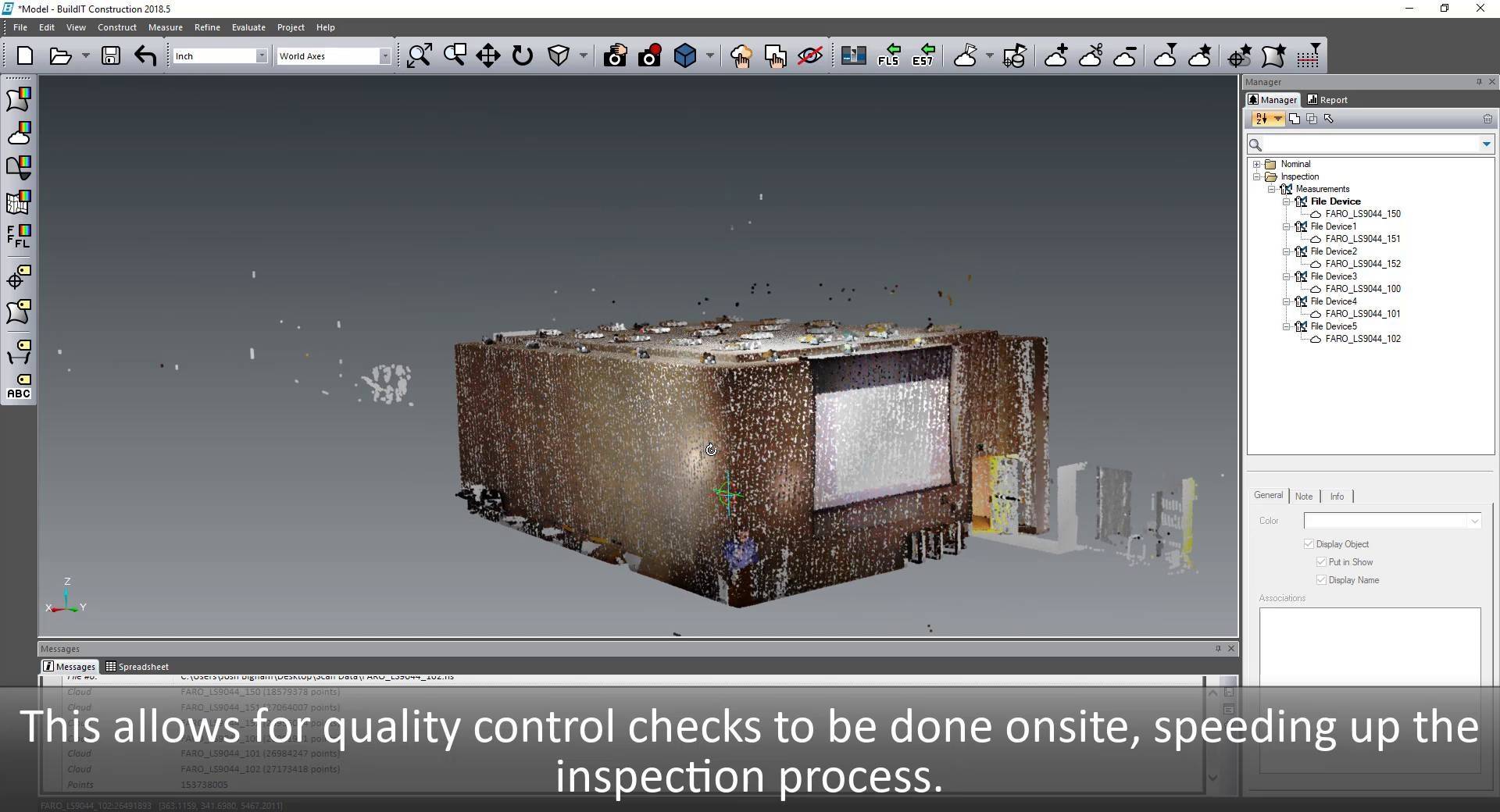The image size is (1500, 812).
Task: Open the World Axes dropdown
Action: coord(385,55)
